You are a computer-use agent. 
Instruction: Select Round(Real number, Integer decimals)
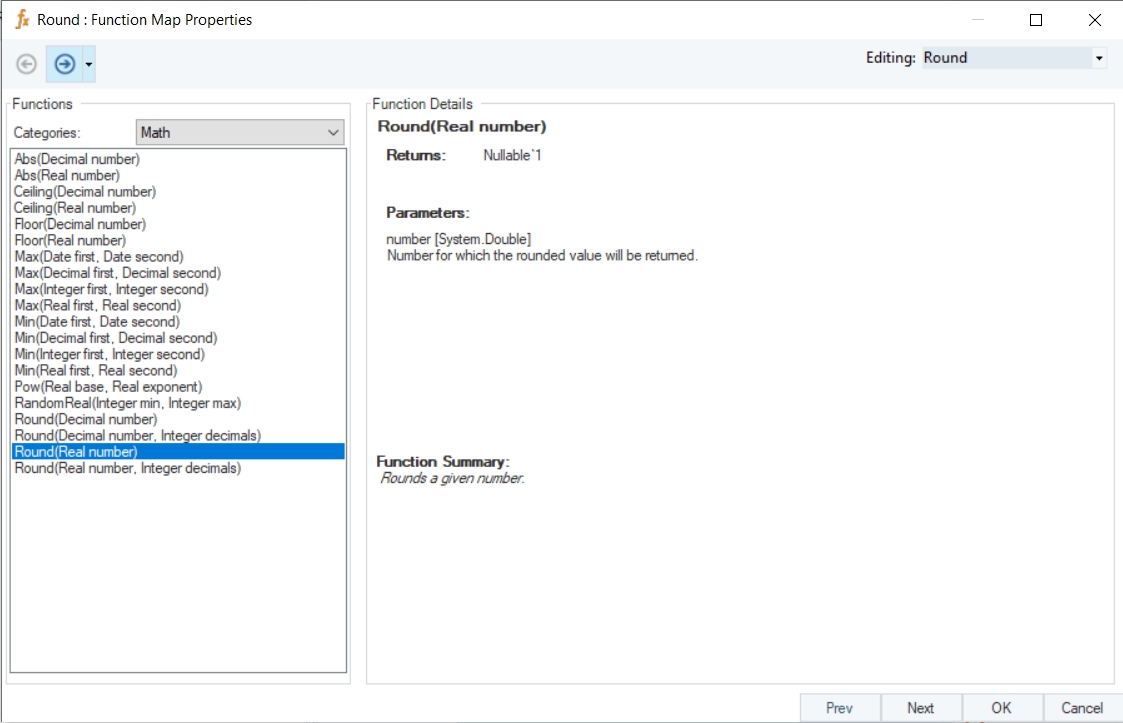click(127, 468)
